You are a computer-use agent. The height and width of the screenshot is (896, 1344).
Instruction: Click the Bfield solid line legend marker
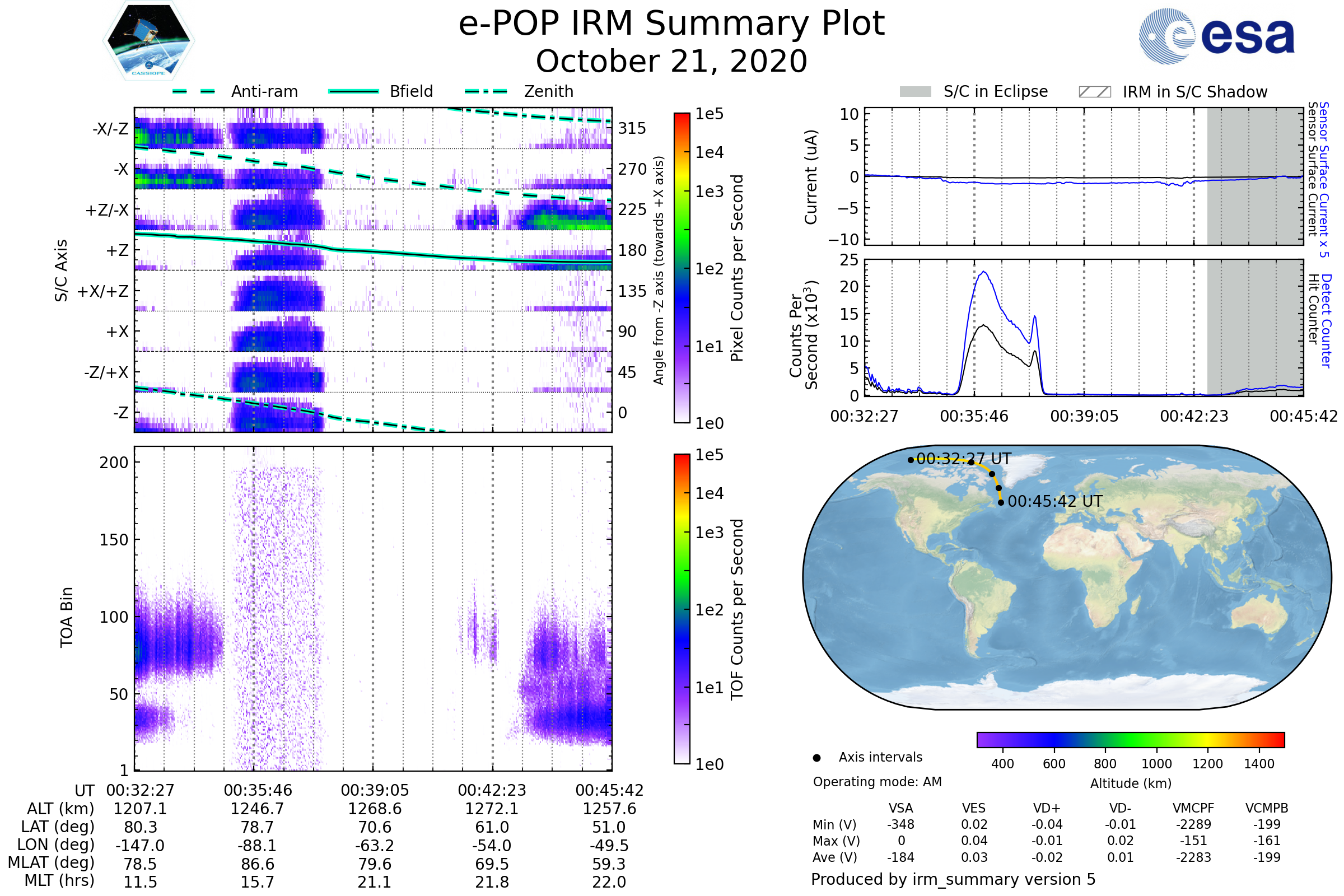click(353, 91)
